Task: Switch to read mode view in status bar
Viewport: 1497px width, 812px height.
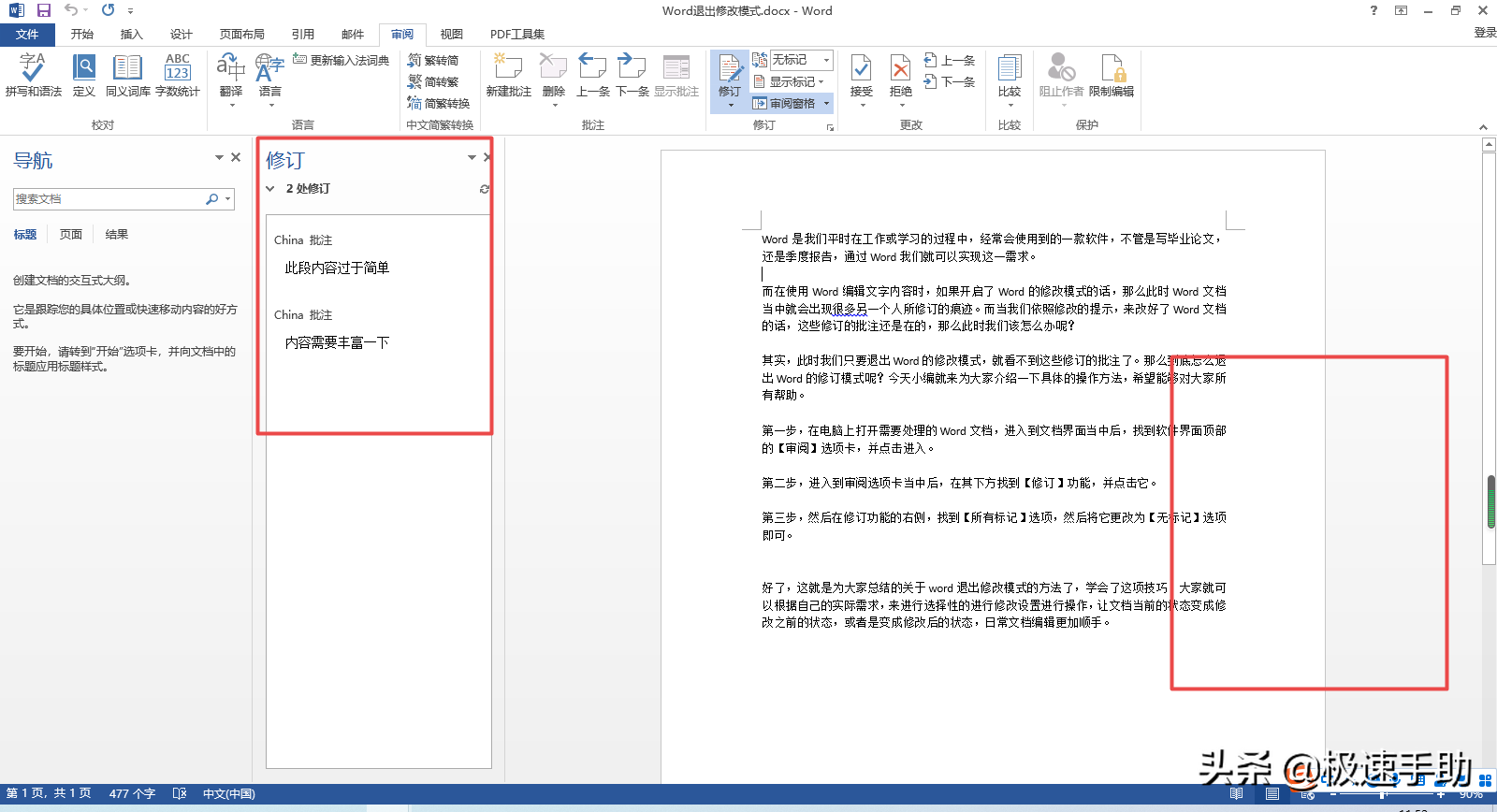Action: click(1236, 793)
